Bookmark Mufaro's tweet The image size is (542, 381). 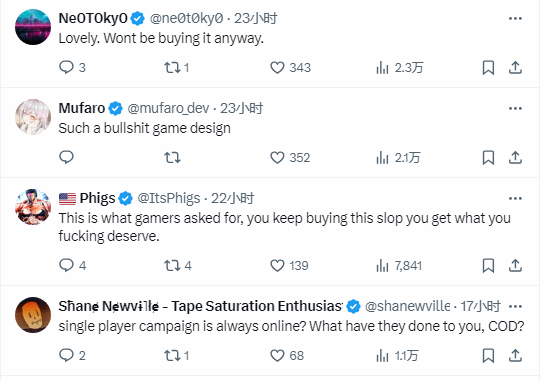[x=488, y=158]
